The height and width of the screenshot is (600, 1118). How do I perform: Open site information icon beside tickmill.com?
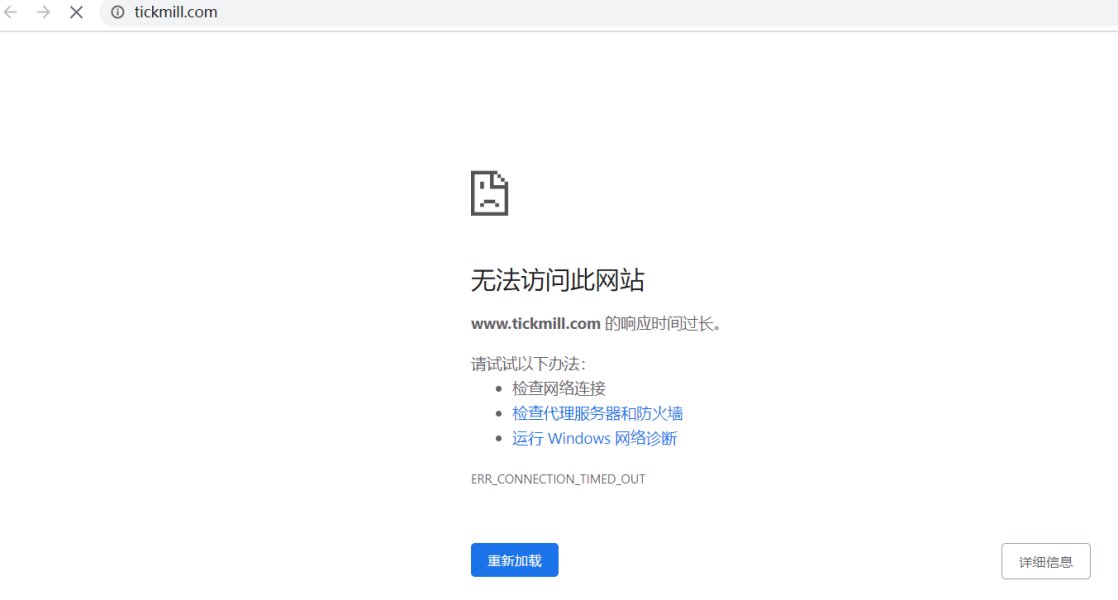[118, 12]
